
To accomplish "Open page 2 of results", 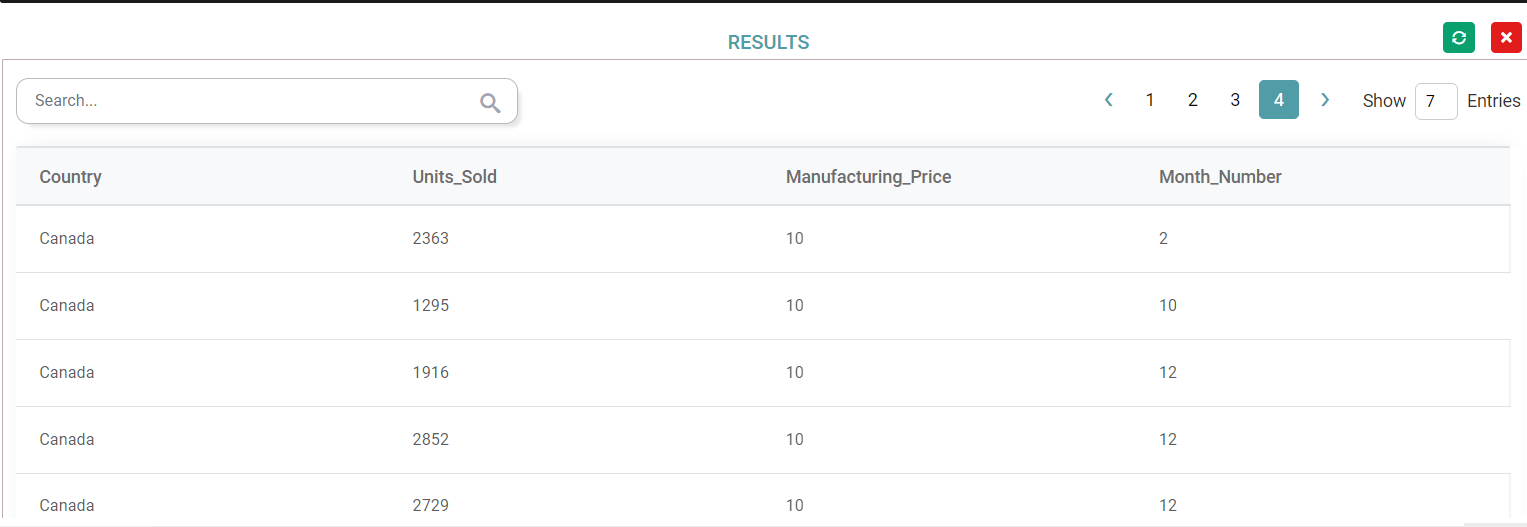I will (x=1192, y=100).
